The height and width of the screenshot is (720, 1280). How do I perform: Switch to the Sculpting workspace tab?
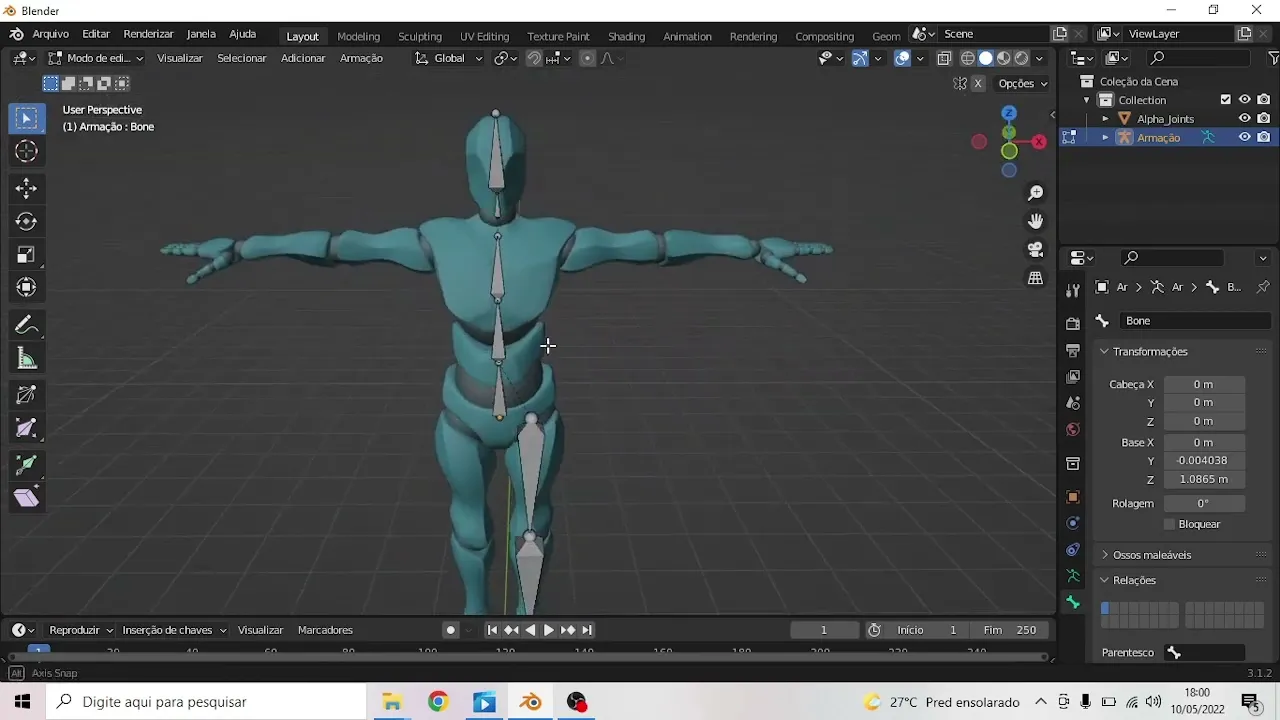420,36
